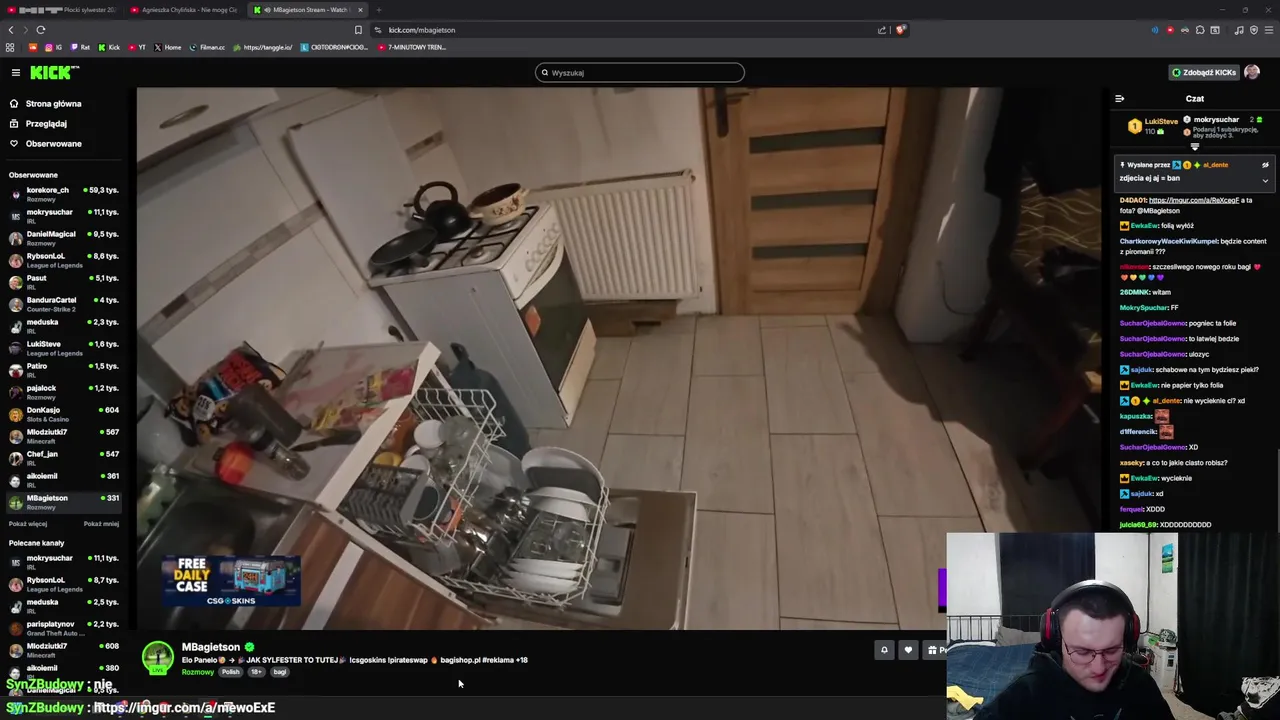Open tanggle.io bookmark
The image size is (1280, 720).
[x=263, y=47]
